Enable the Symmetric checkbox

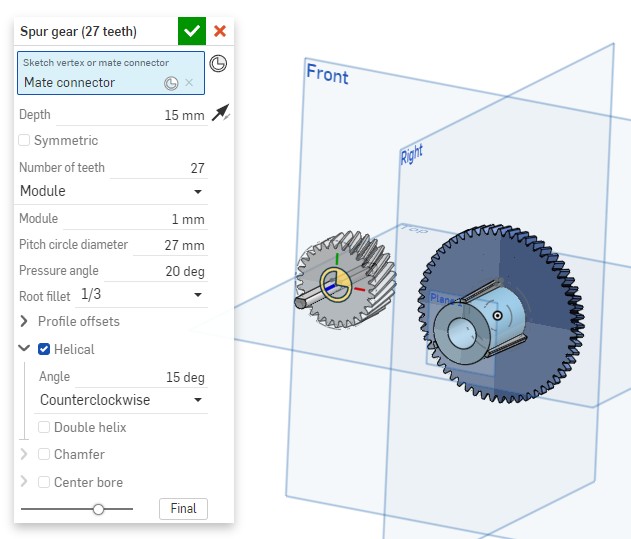25,141
